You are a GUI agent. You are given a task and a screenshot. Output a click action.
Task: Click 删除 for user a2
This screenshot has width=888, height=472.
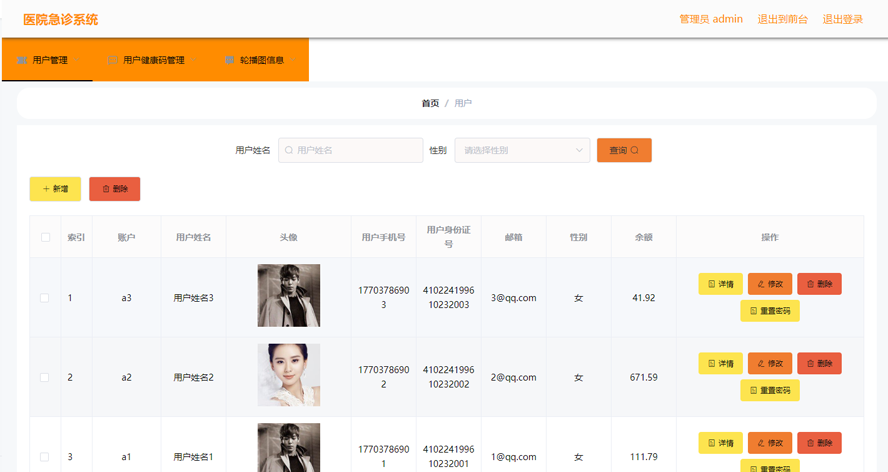click(x=819, y=363)
